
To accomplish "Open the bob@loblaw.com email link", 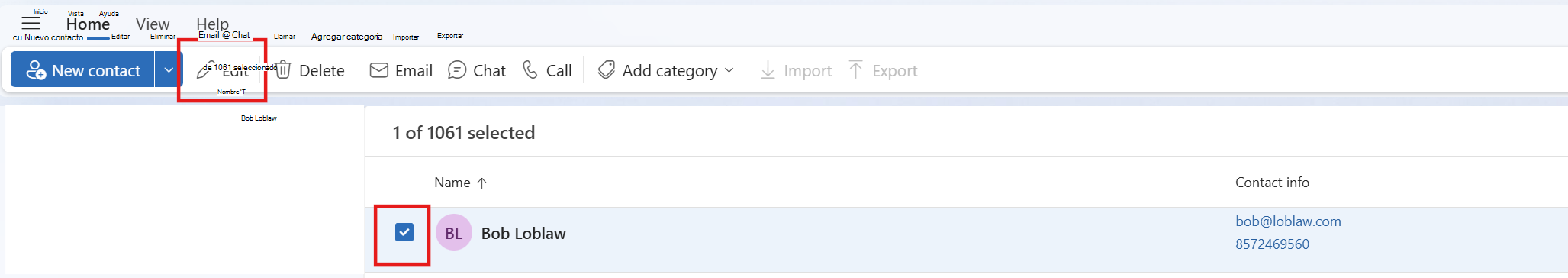I will [x=1288, y=221].
